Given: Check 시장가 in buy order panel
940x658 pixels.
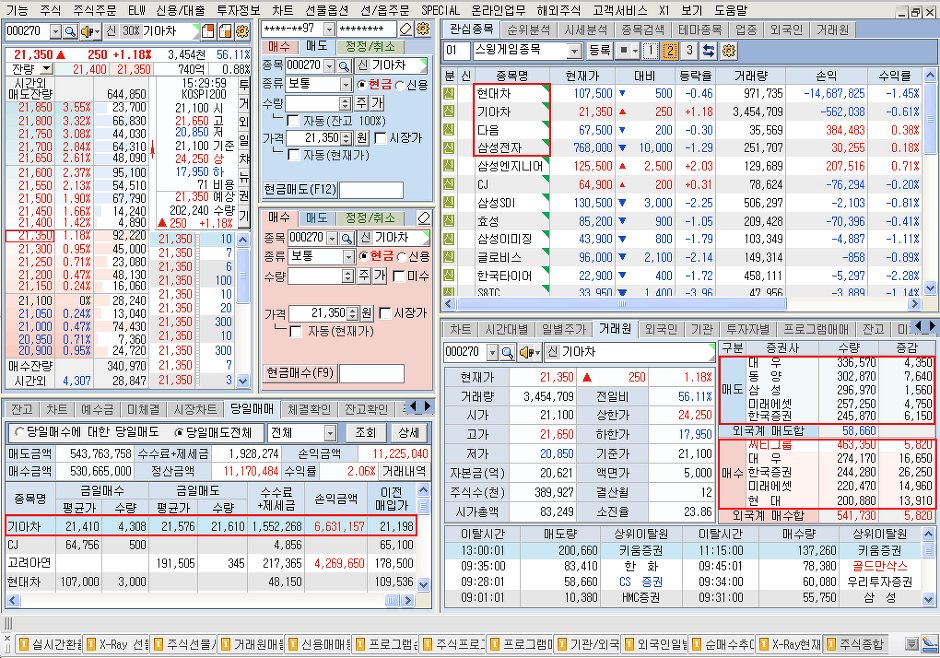Looking at the screenshot, I should point(385,313).
